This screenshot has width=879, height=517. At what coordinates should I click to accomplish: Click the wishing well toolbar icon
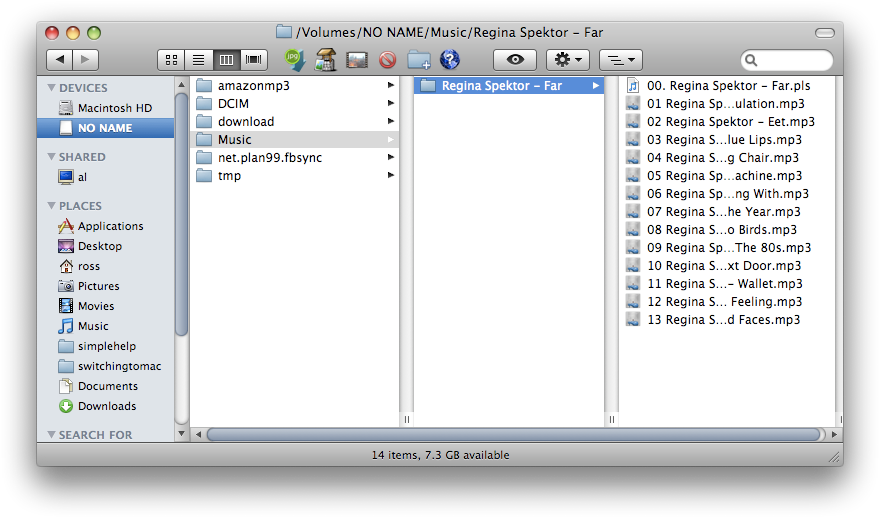pyautogui.click(x=326, y=59)
